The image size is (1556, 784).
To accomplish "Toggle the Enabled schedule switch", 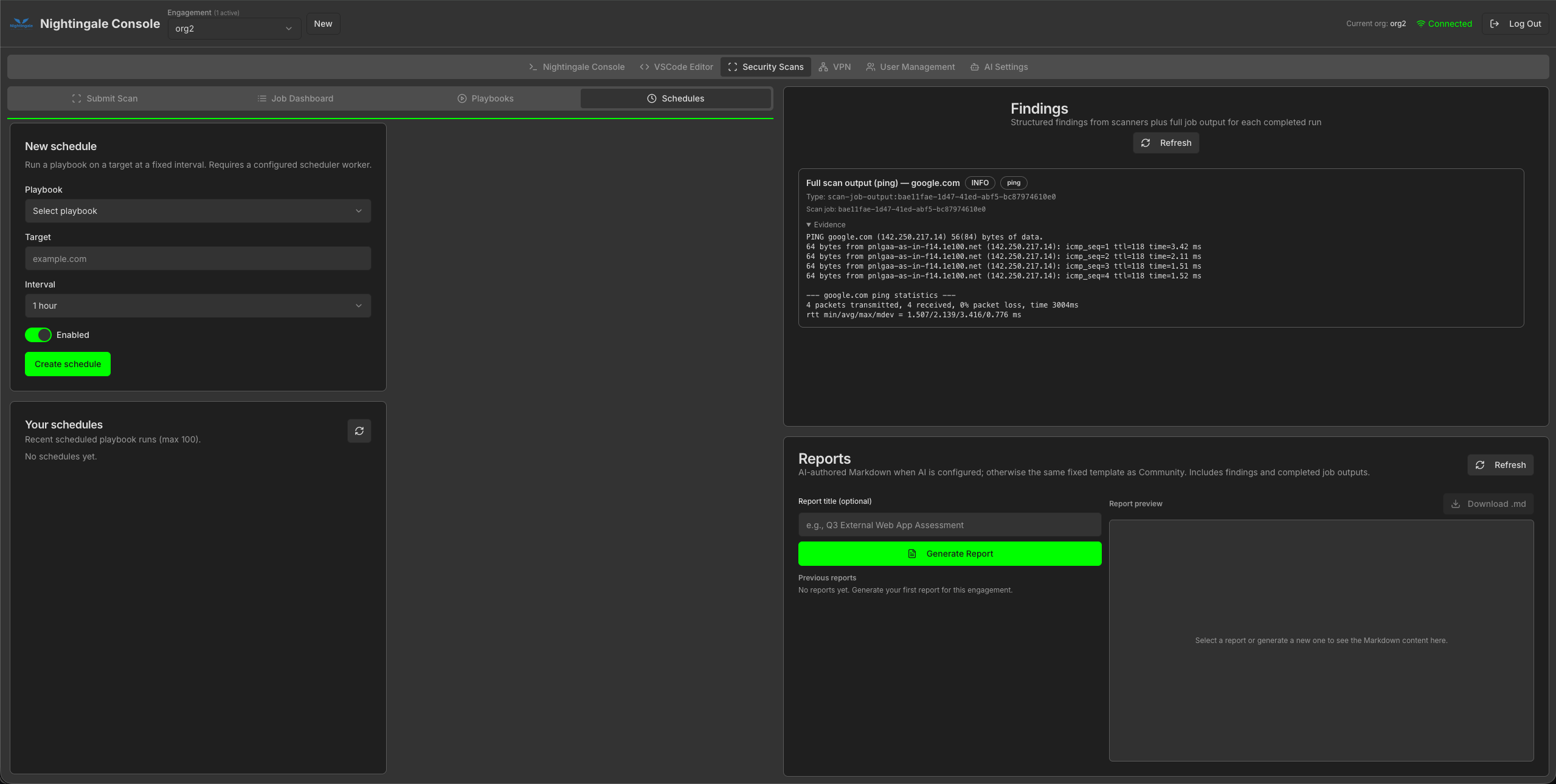I will (38, 335).
